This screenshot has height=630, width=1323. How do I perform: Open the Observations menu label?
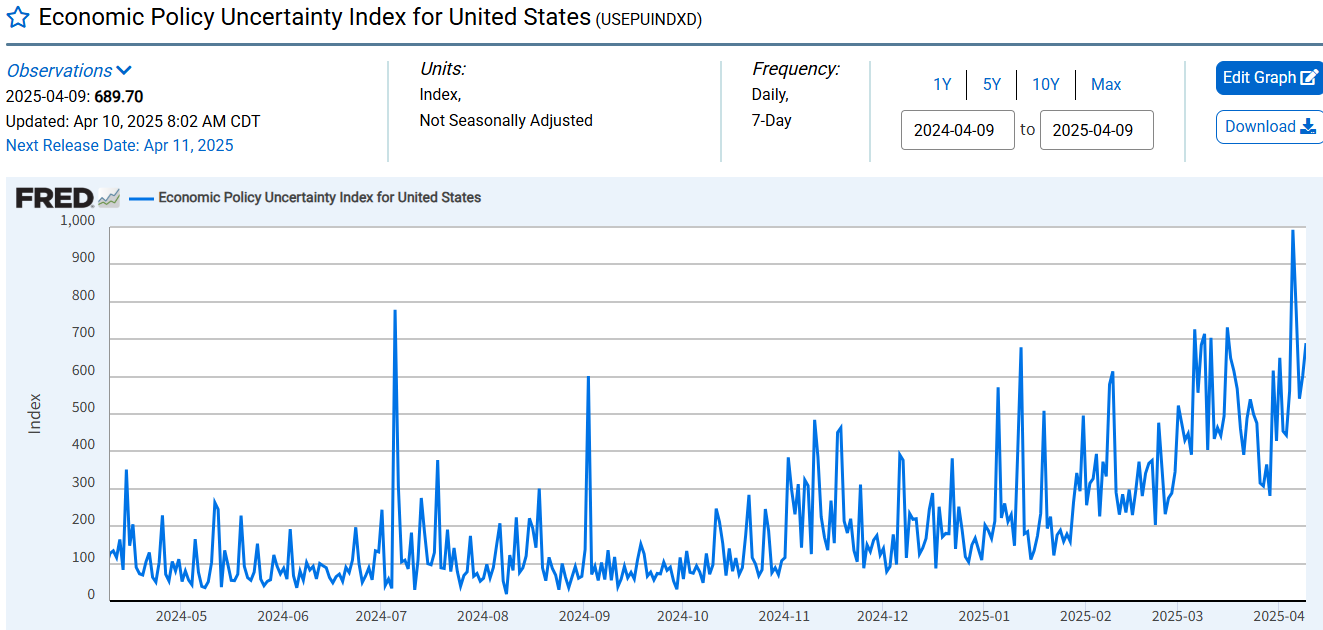point(59,71)
